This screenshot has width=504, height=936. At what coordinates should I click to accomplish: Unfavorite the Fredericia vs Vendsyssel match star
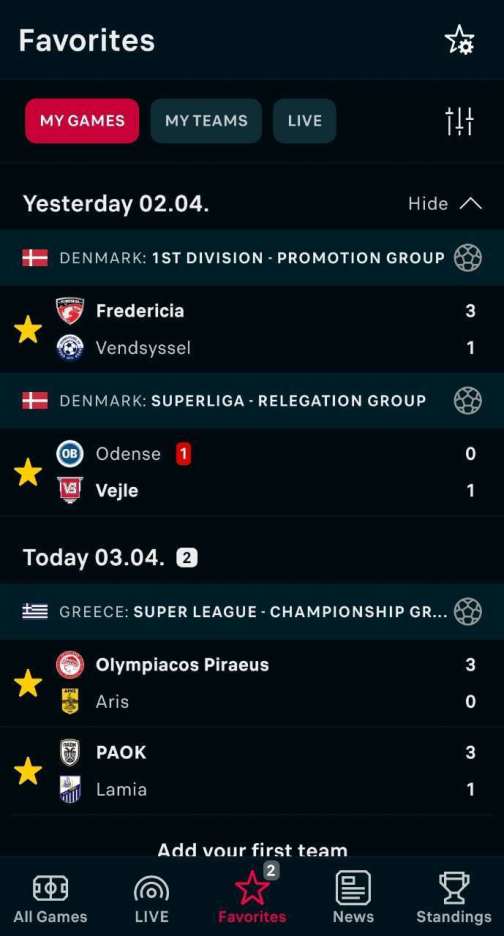(28, 330)
